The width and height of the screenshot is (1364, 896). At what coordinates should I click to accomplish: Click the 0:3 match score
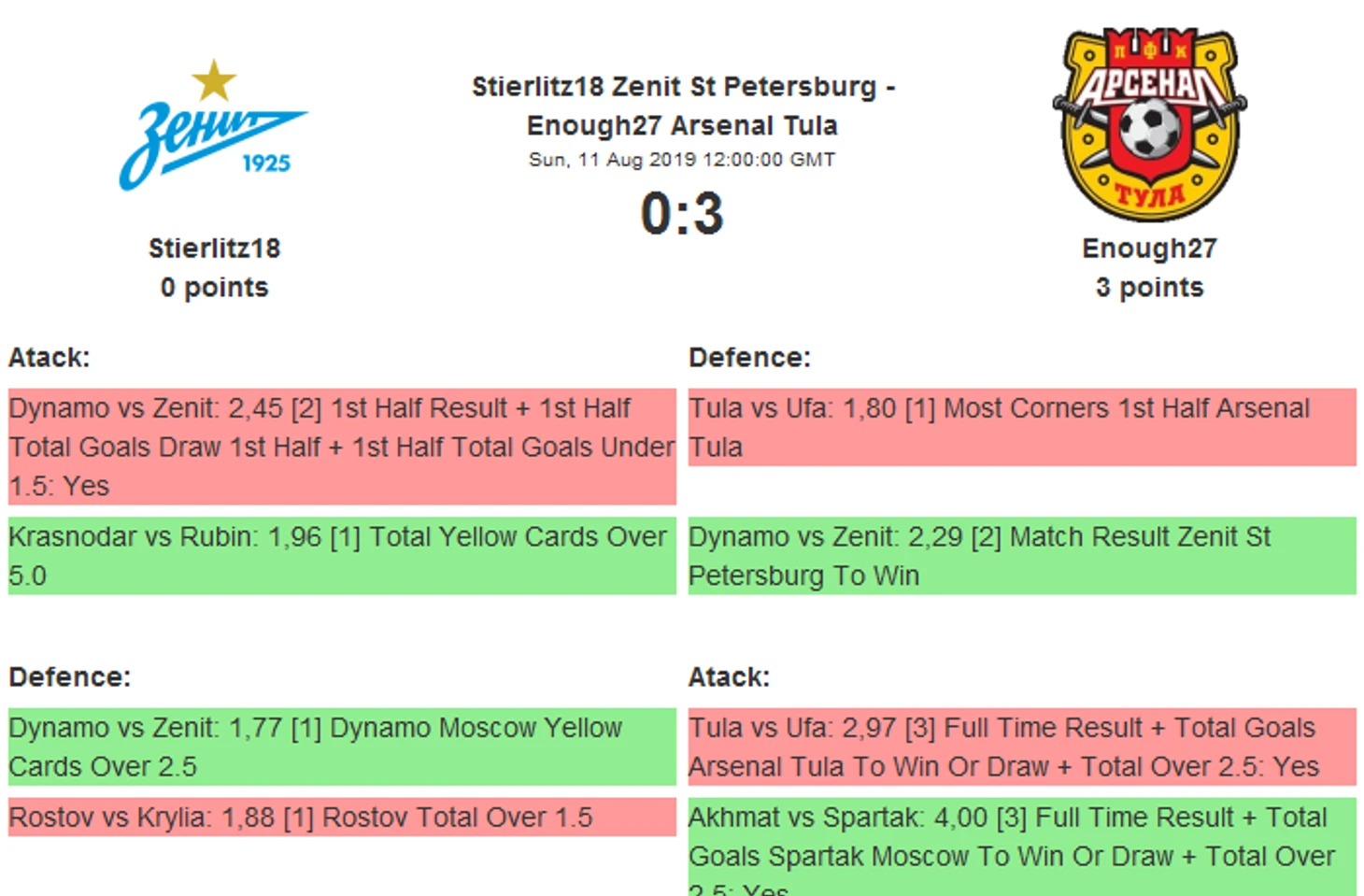click(x=682, y=213)
